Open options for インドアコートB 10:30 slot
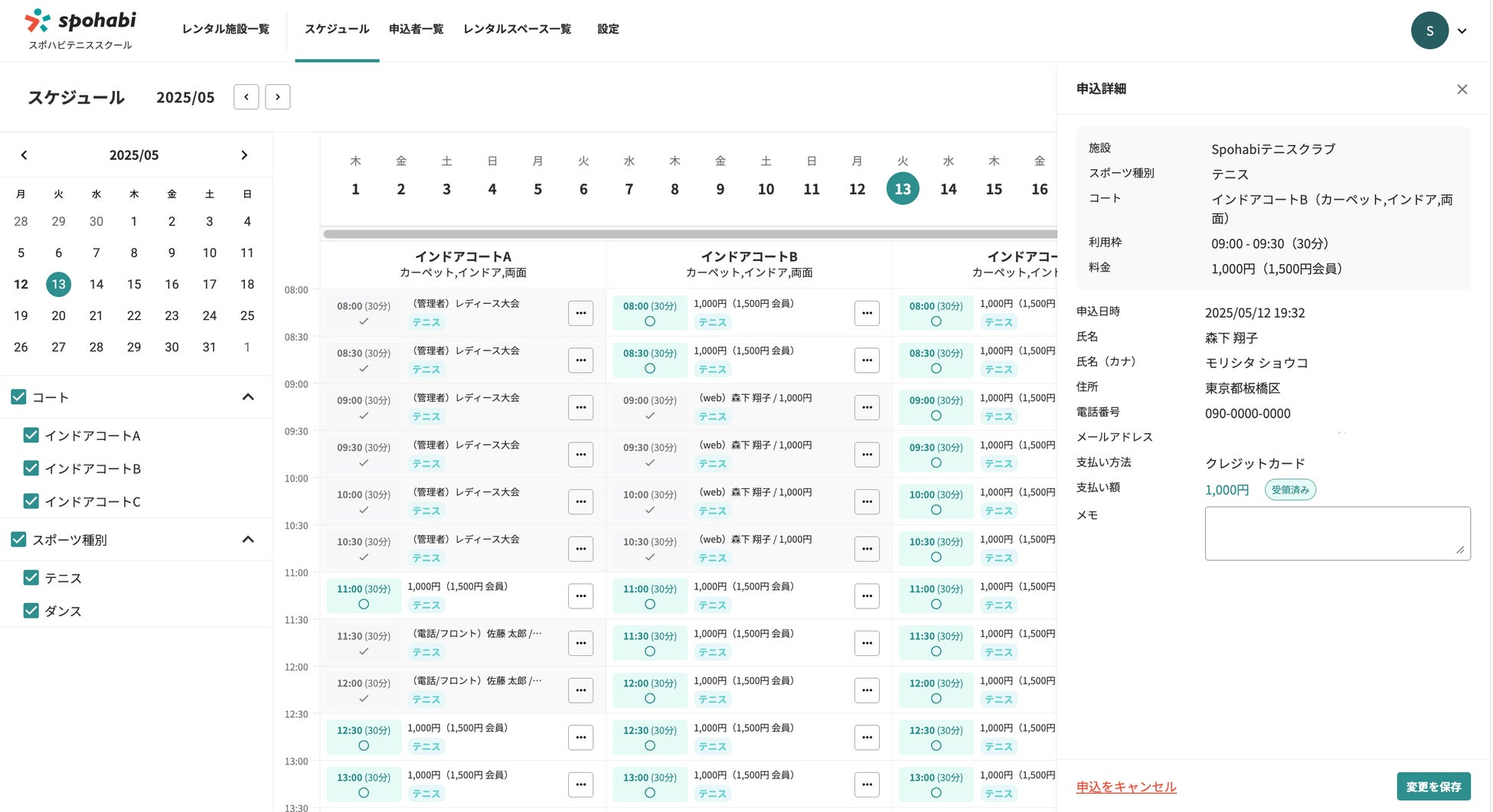 [x=867, y=549]
